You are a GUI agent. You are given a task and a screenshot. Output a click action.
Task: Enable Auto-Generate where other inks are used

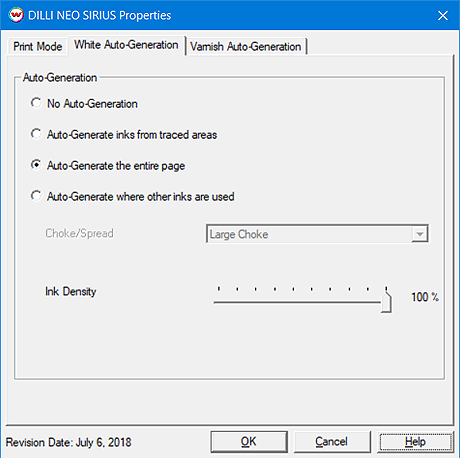36,196
